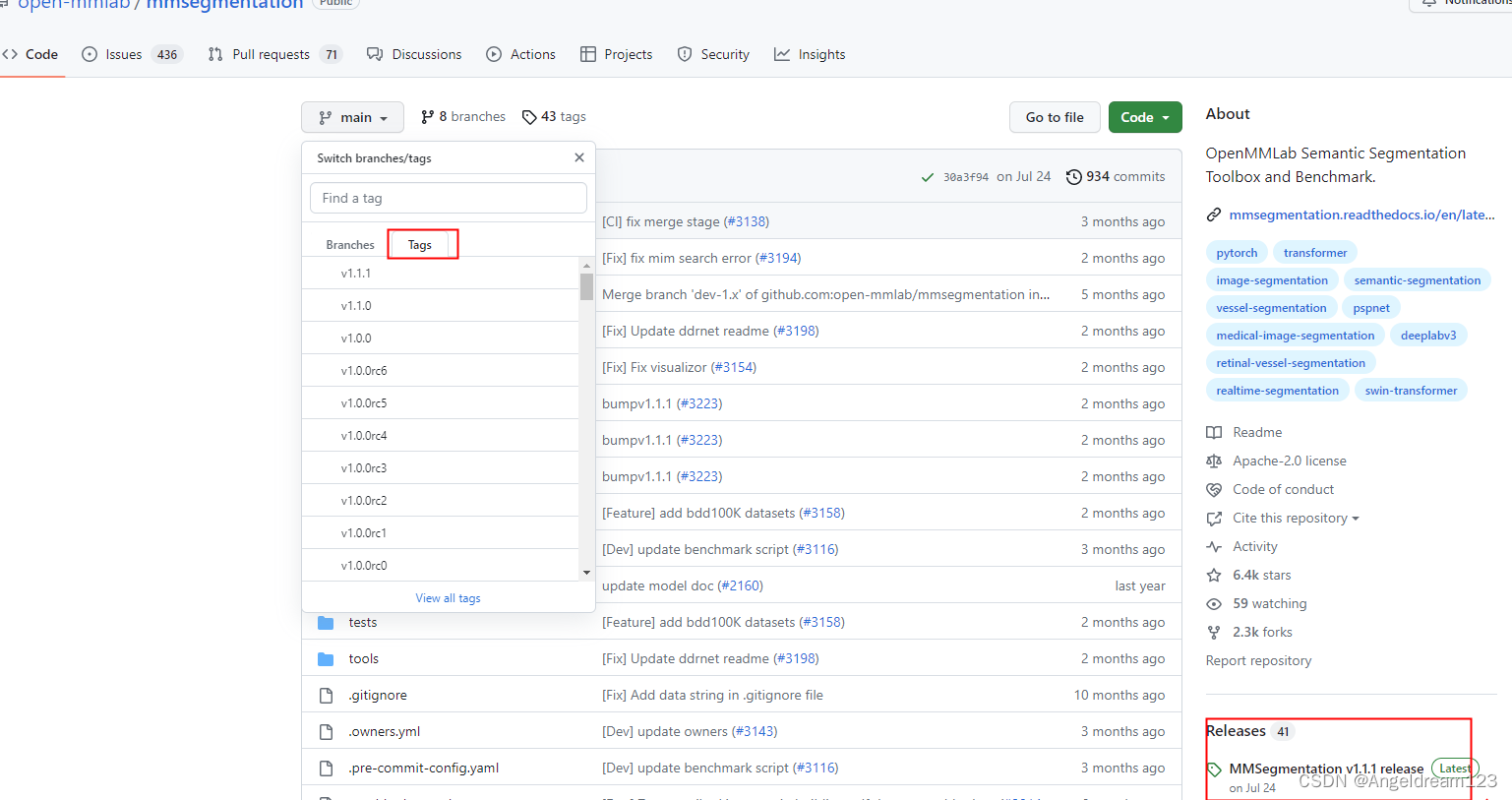Click the 43 tags link
Screen dimensions: 1512x800
tap(554, 116)
